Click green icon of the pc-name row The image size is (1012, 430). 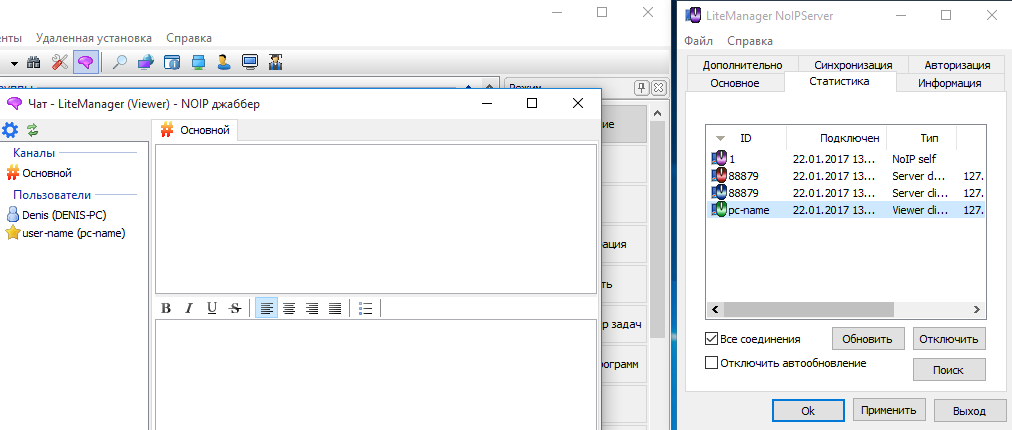[719, 210]
